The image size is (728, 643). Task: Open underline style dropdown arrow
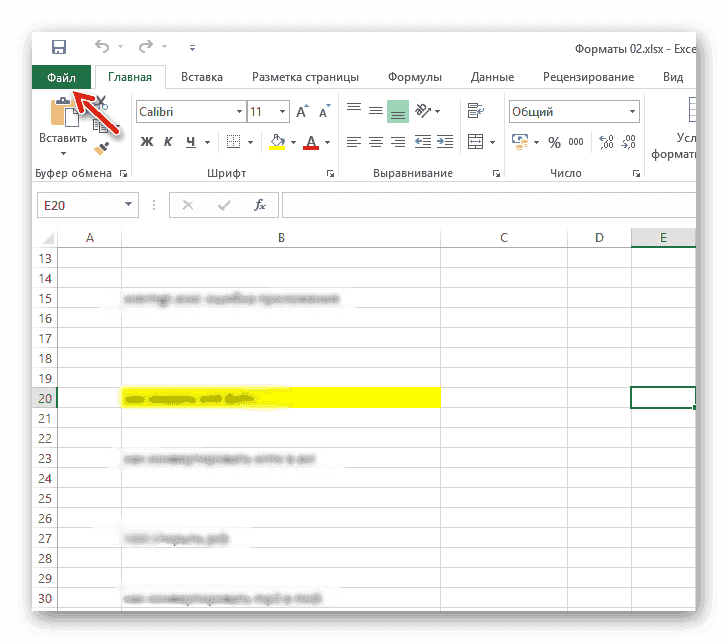point(207,142)
